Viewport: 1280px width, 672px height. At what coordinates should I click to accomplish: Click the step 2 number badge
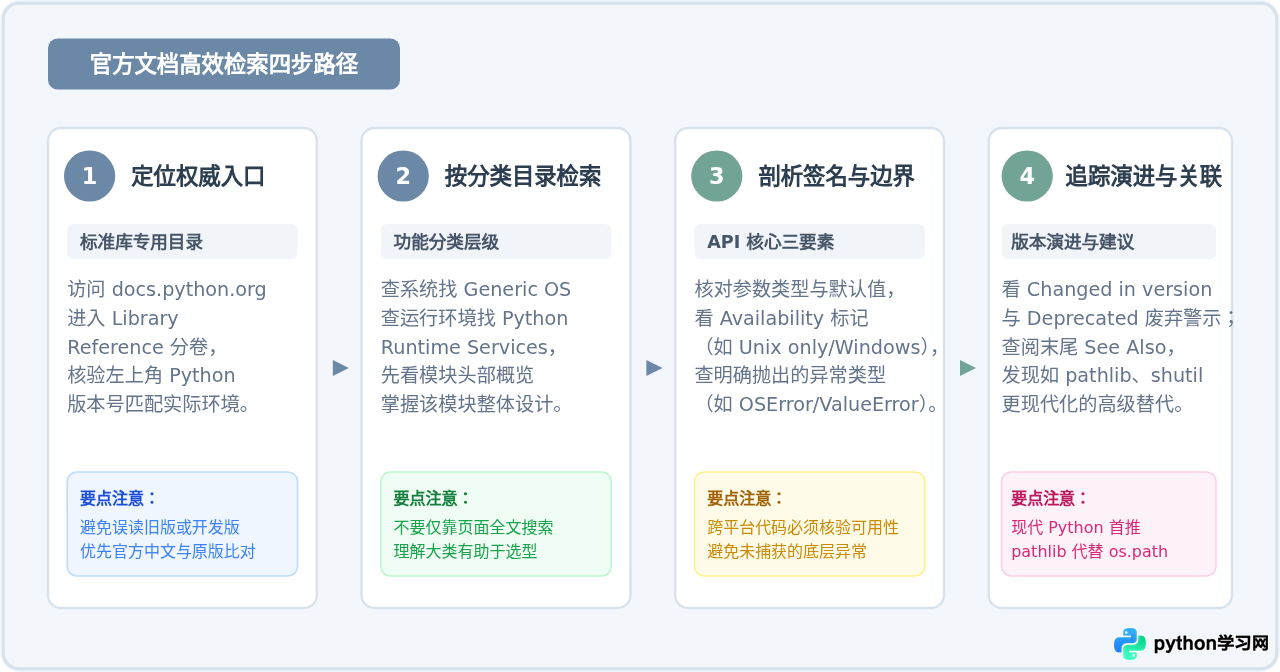pos(403,176)
